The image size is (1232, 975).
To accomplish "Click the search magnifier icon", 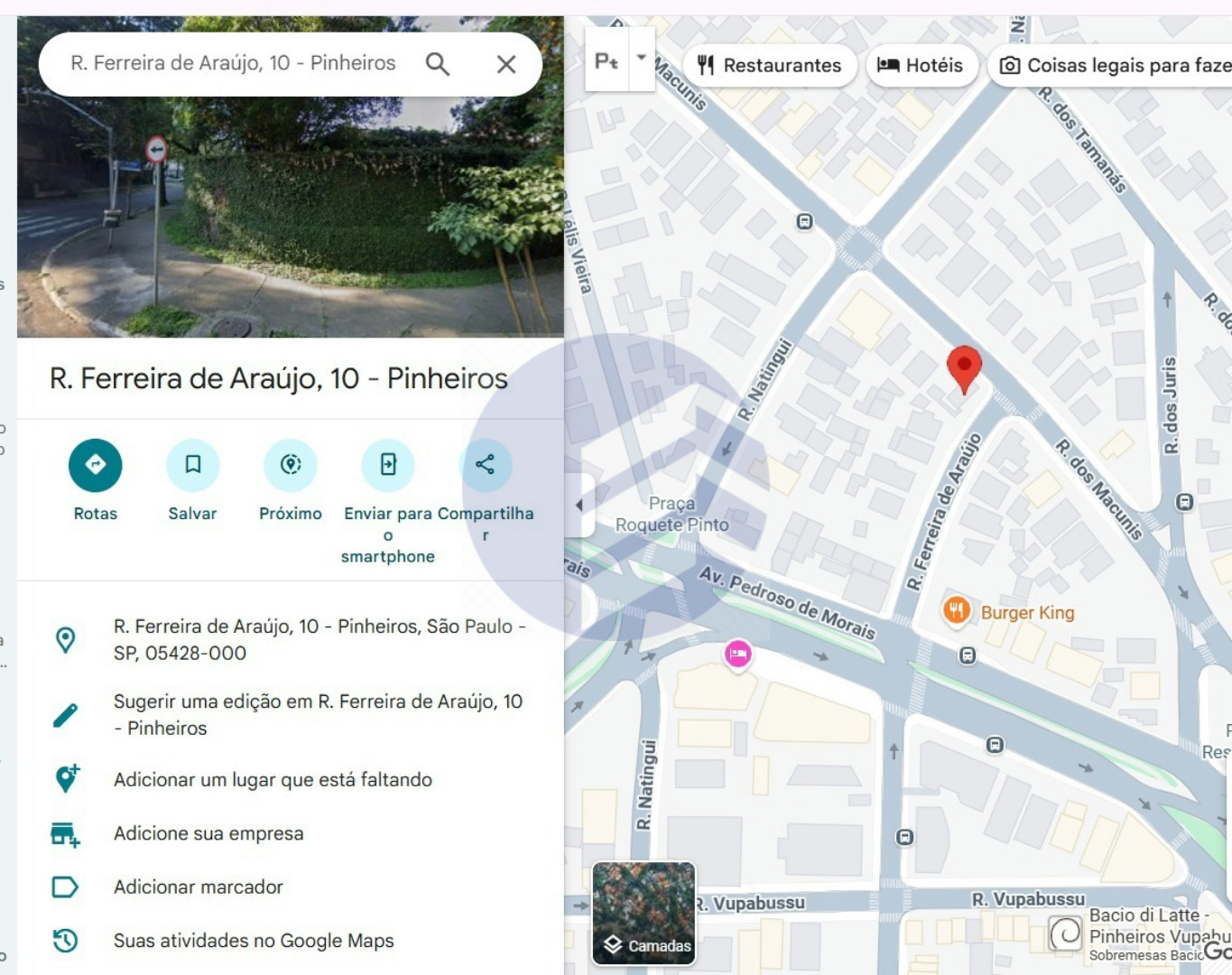I will click(438, 64).
